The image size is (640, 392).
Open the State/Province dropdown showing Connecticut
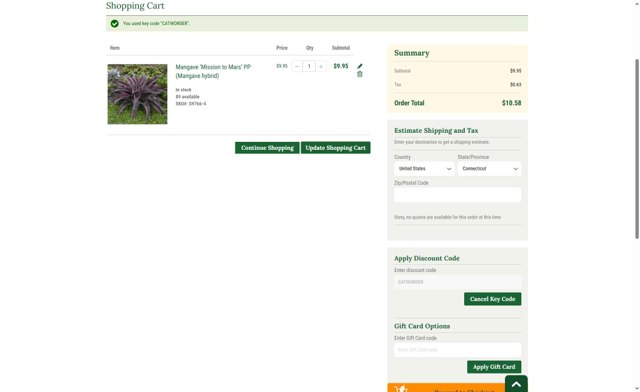point(489,169)
